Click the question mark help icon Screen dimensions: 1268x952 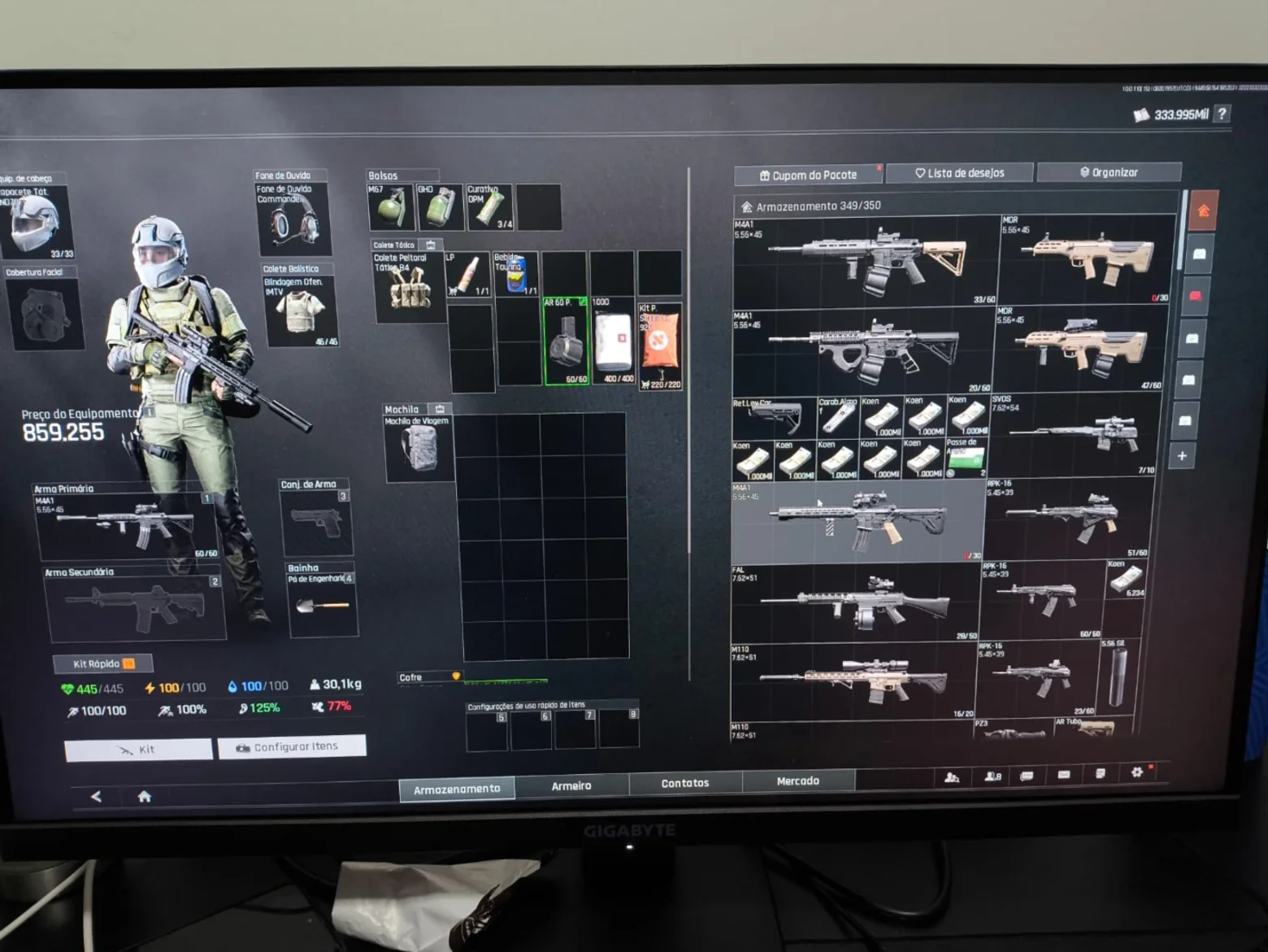tap(1222, 114)
